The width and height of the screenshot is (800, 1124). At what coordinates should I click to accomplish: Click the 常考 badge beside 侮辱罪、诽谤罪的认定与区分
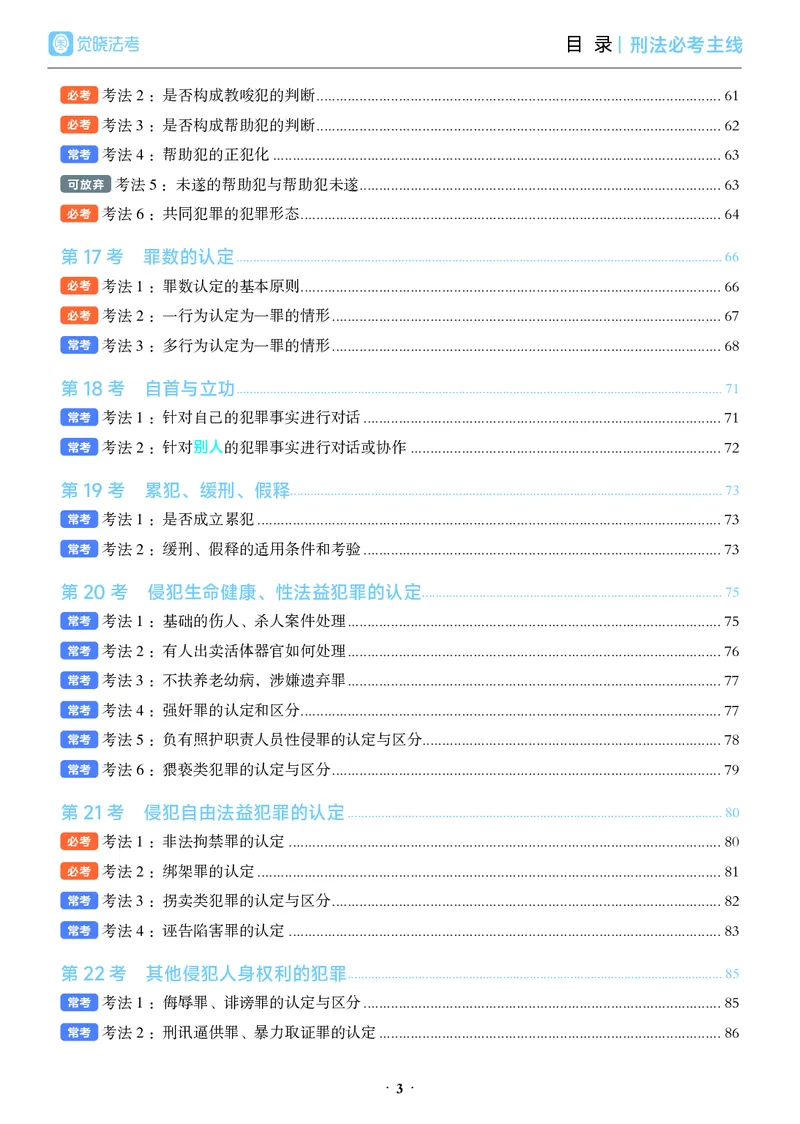tap(79, 1003)
